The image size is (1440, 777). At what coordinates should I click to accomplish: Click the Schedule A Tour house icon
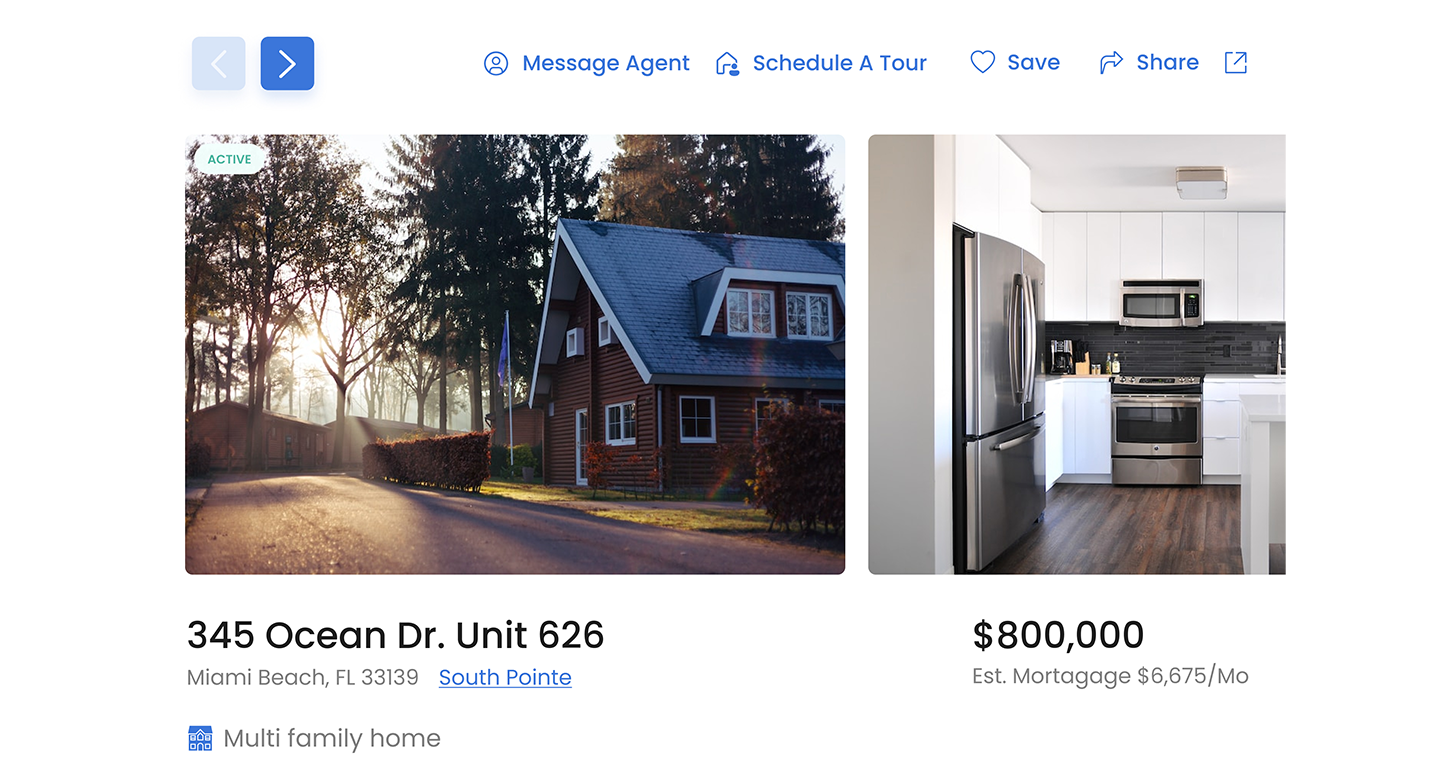[x=727, y=63]
